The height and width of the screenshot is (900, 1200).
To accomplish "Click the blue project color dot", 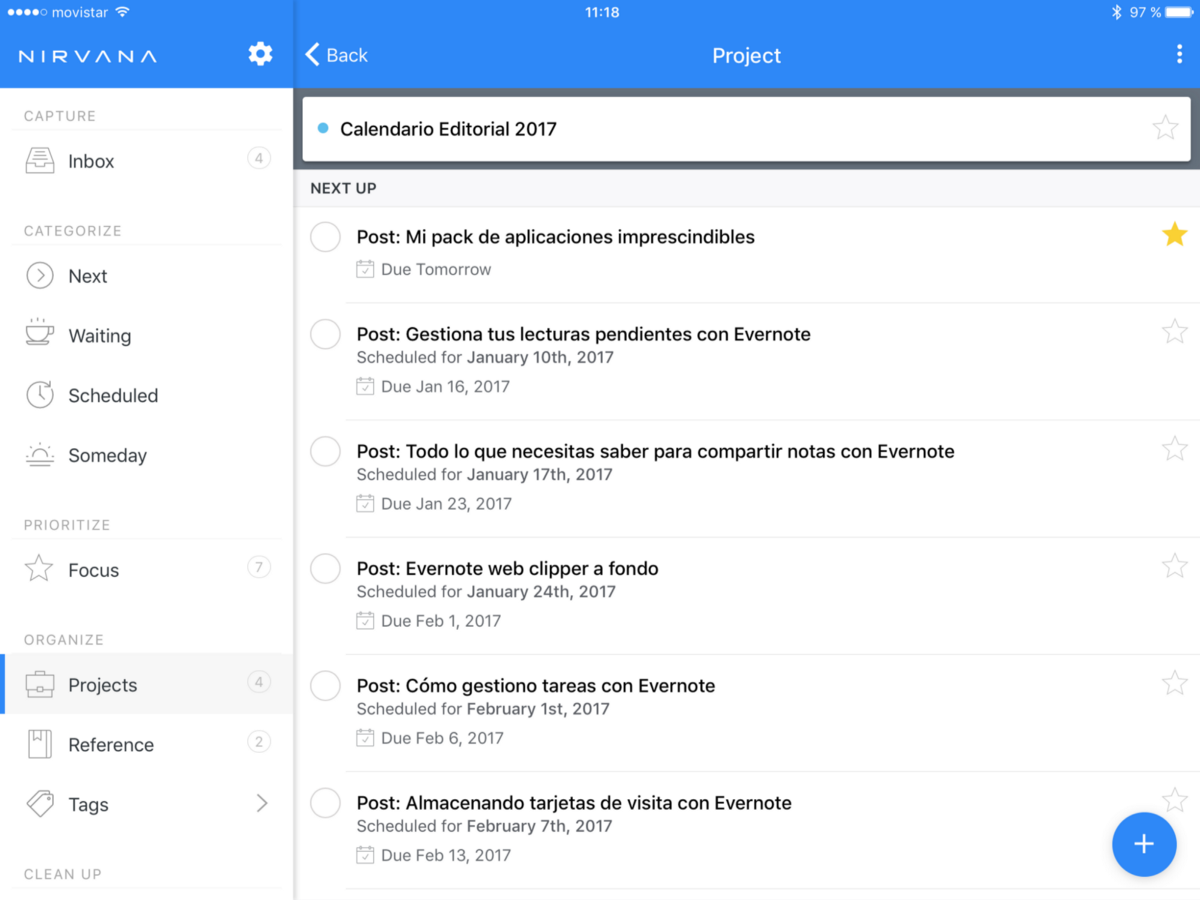I will [323, 128].
